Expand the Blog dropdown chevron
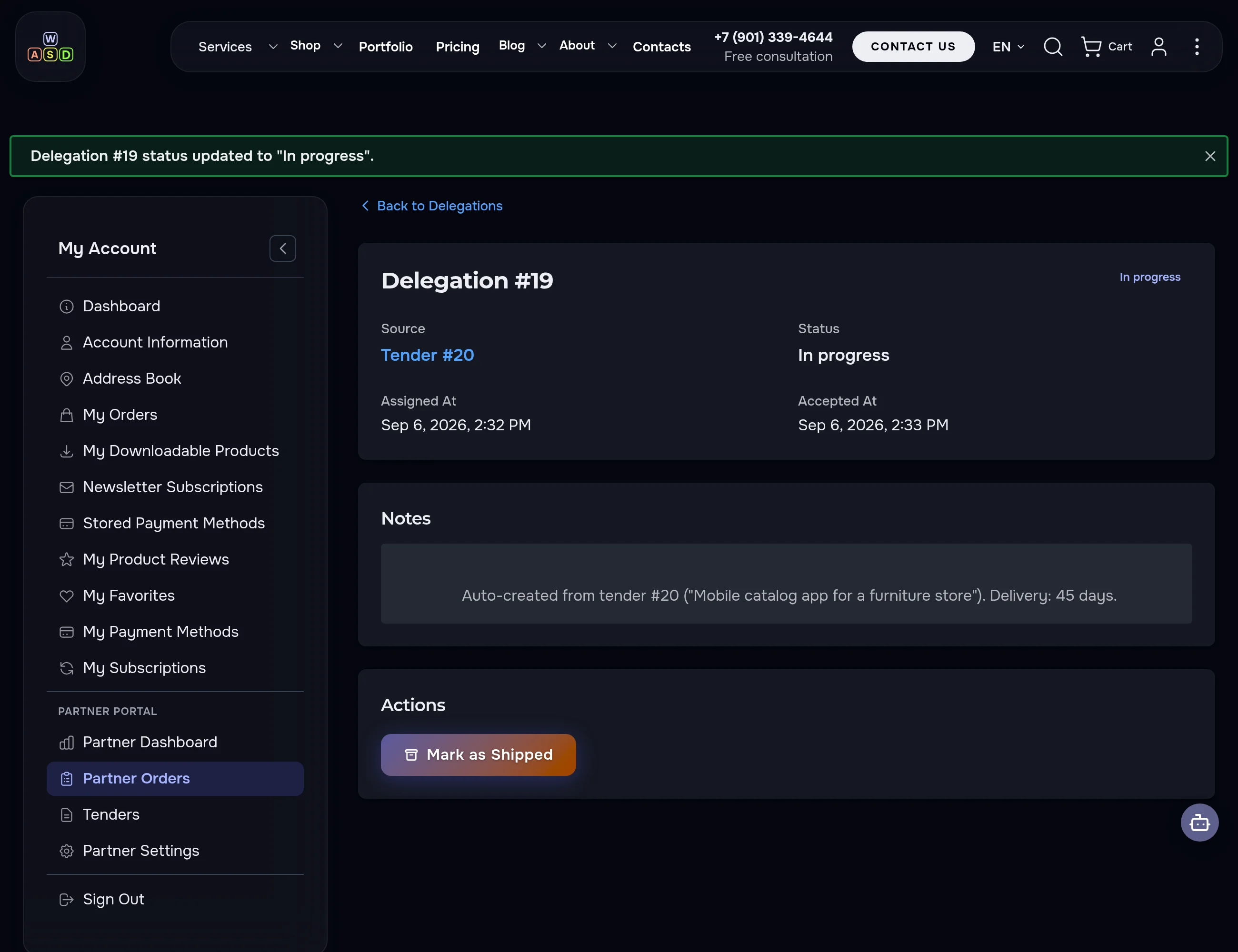This screenshot has width=1238, height=952. [x=541, y=45]
